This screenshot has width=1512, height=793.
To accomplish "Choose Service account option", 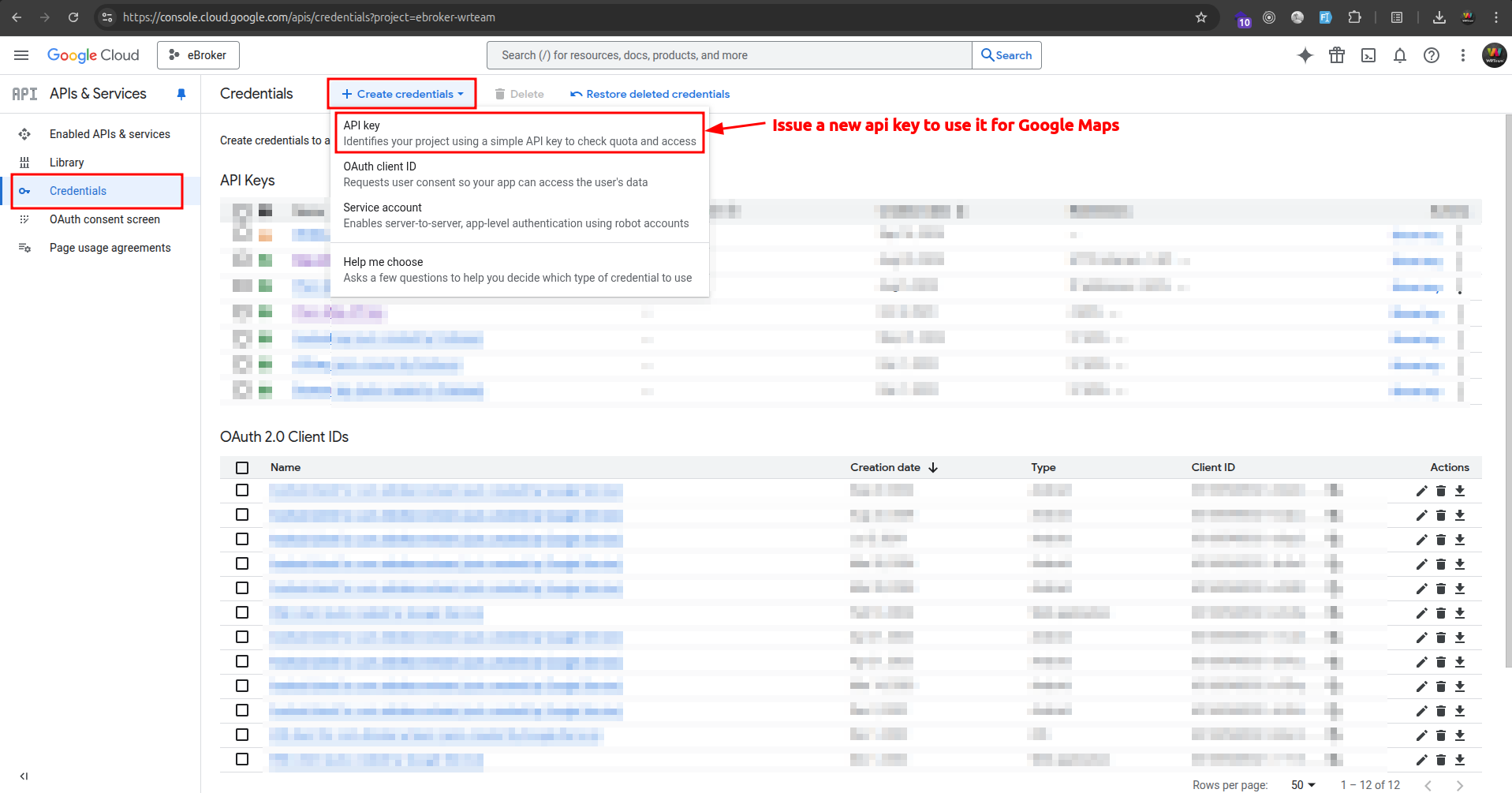I will pos(520,215).
